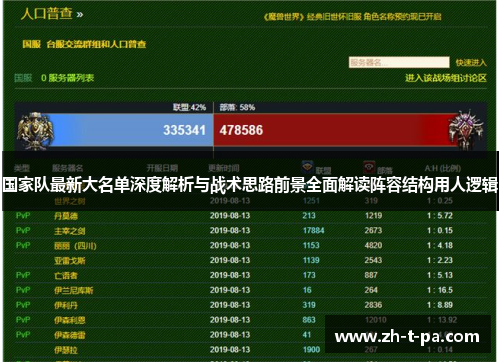
Task: Sort by the A:H (比例) column header
Action: pyautogui.click(x=443, y=168)
